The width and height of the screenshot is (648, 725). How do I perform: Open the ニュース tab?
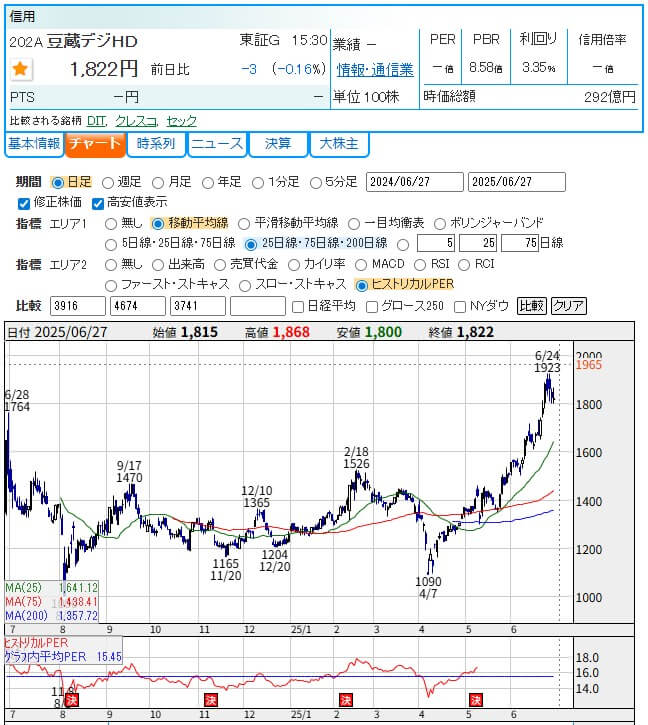coord(217,144)
